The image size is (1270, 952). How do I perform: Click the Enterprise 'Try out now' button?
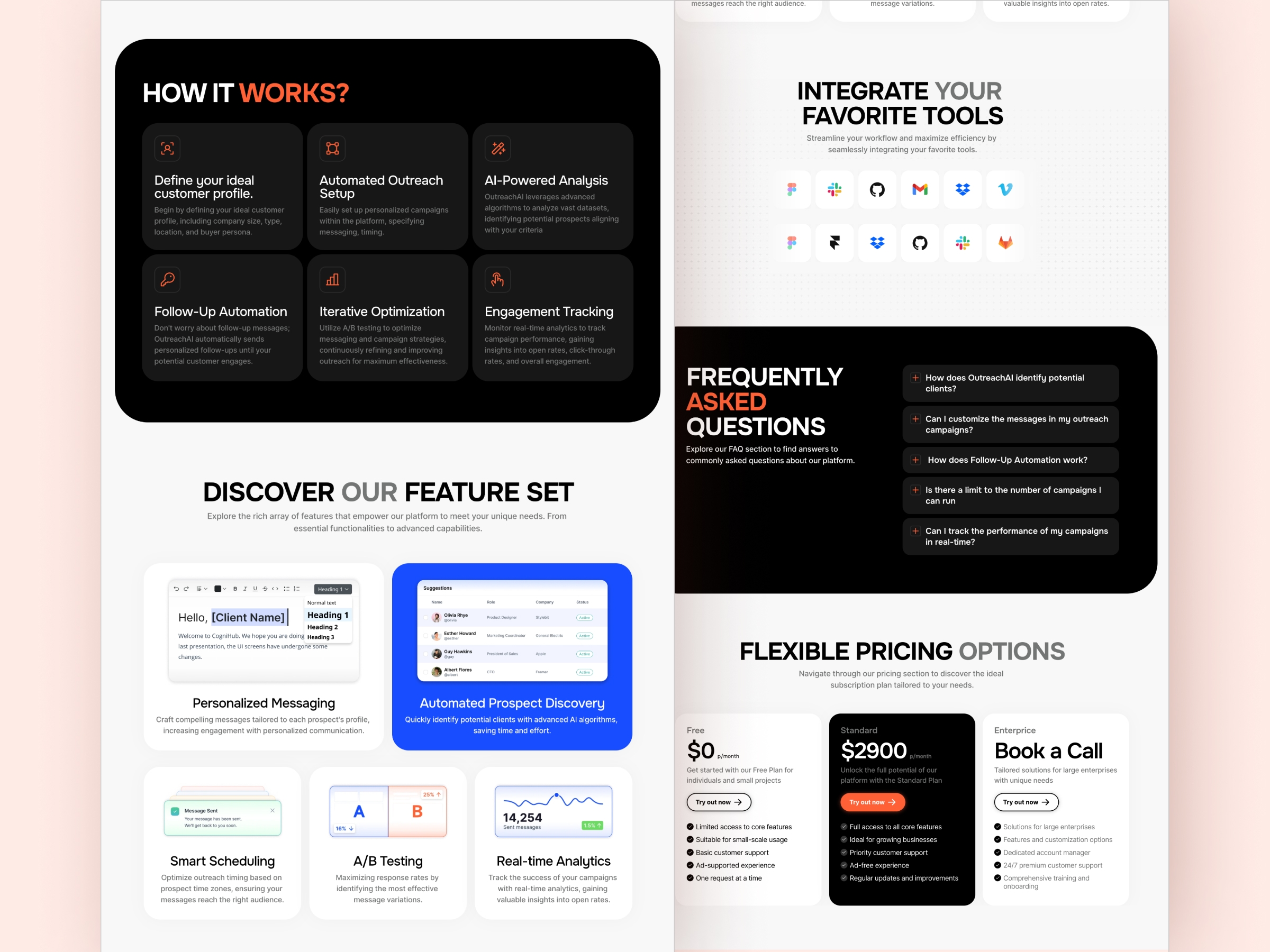1026,801
